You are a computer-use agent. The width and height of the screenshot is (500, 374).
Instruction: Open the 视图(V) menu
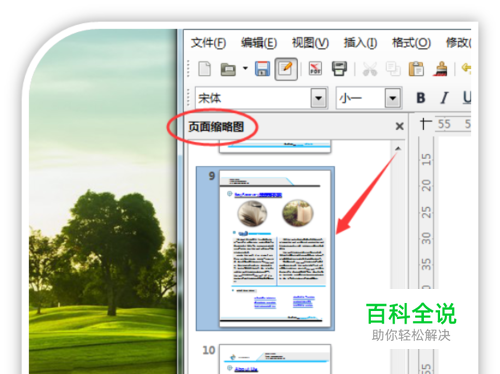point(310,43)
